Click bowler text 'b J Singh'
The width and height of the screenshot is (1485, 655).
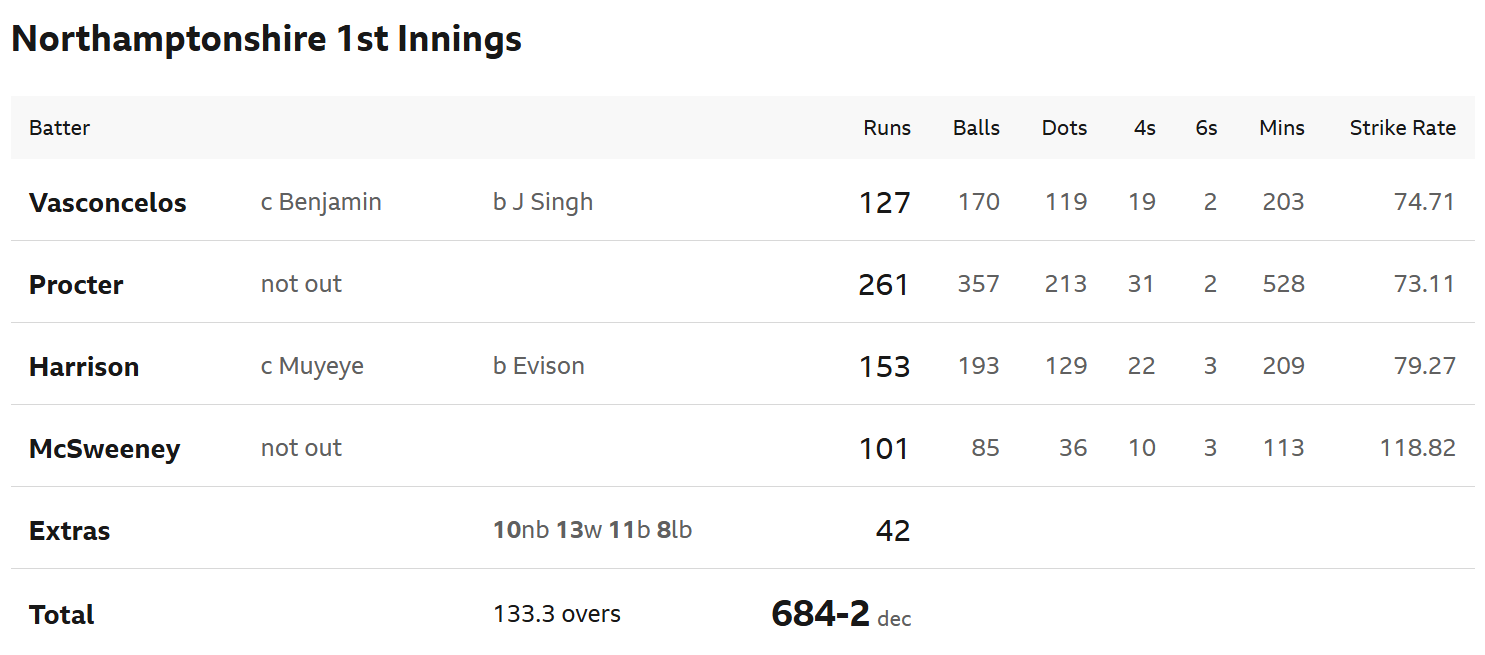[x=543, y=202]
